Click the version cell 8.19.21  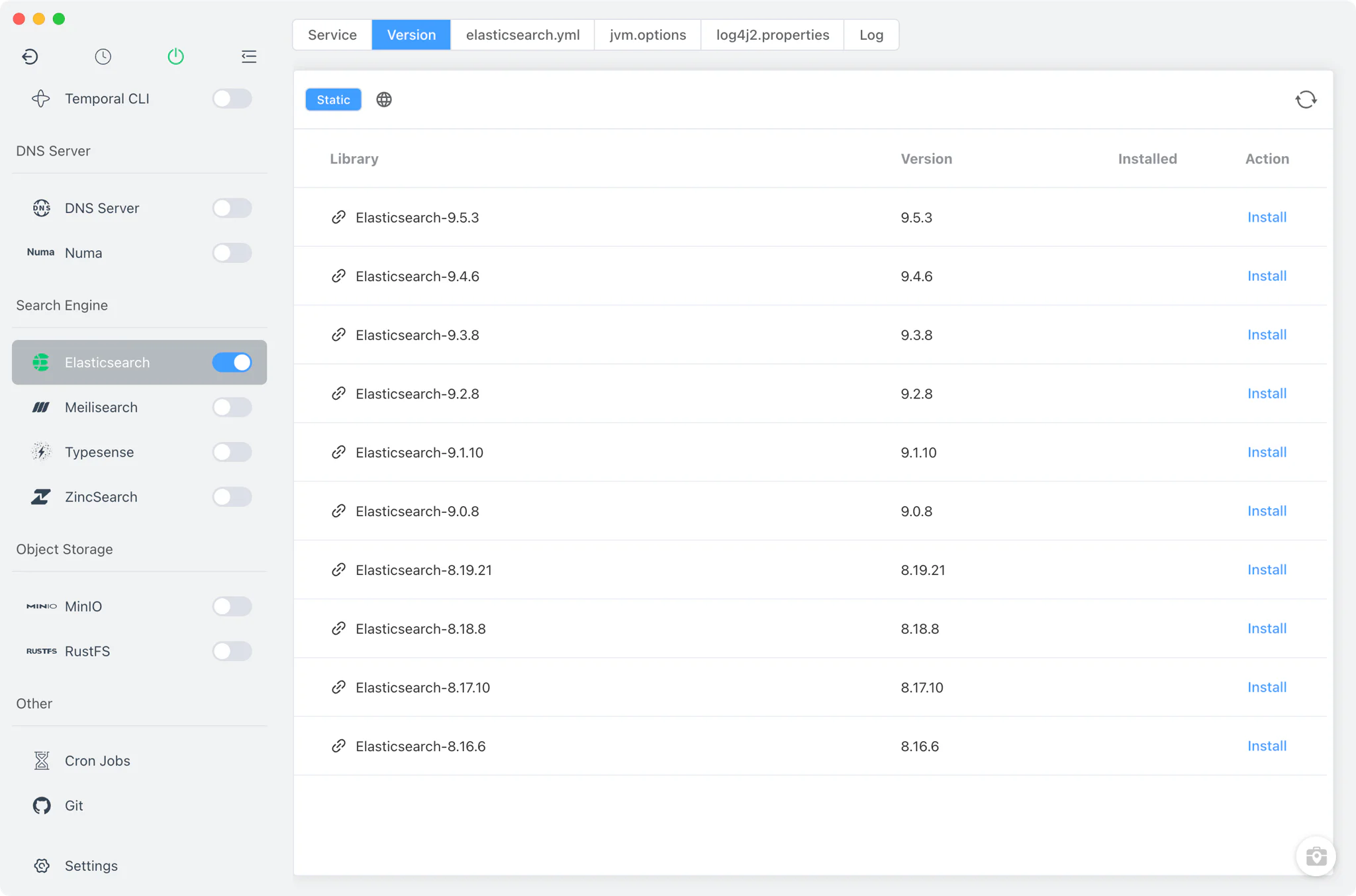pyautogui.click(x=923, y=570)
